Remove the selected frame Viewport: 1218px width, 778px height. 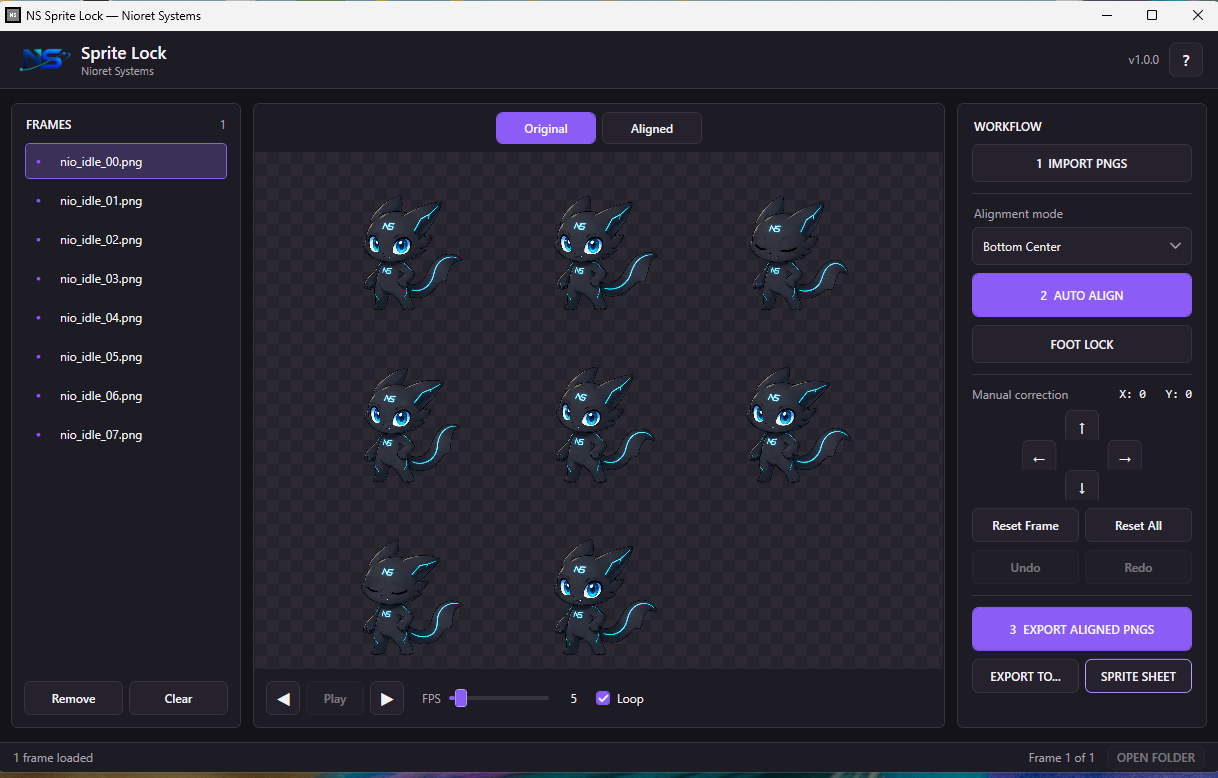pos(73,698)
